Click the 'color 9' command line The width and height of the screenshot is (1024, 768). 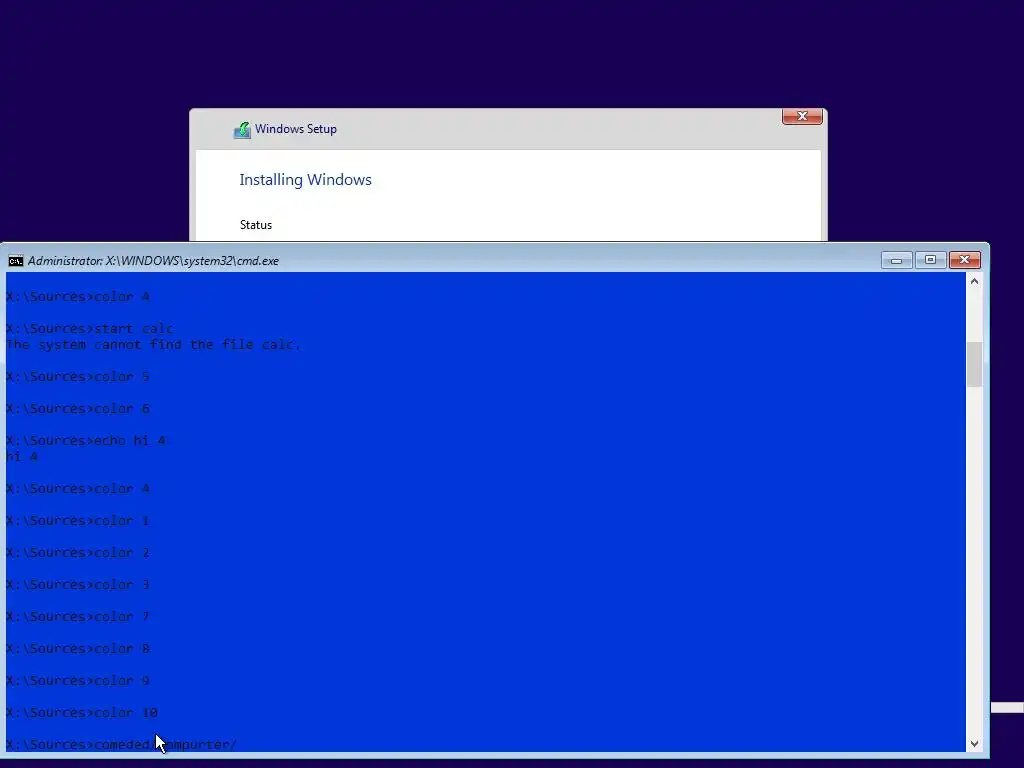pyautogui.click(x=78, y=680)
